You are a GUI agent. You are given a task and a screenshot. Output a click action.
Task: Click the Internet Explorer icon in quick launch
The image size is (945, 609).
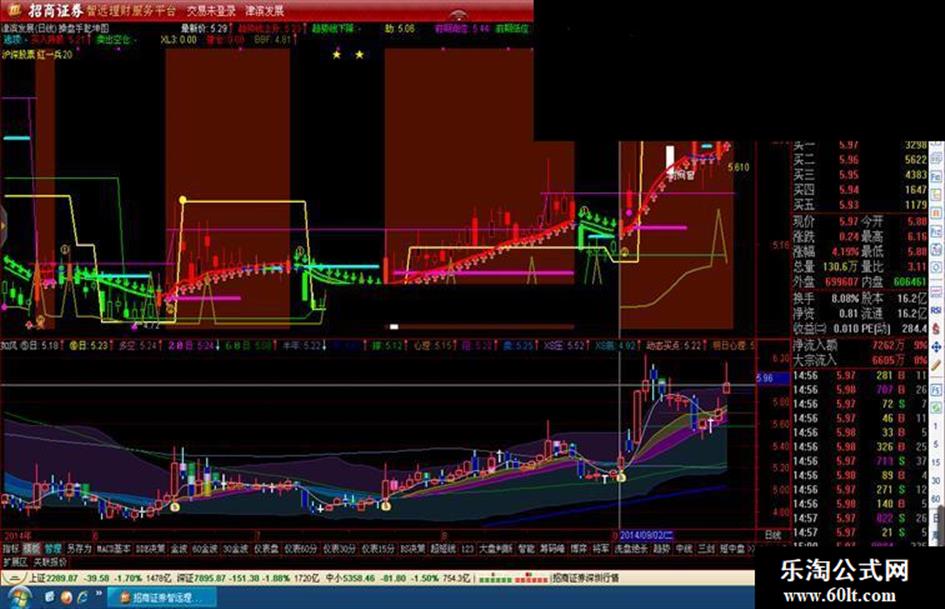coord(81,598)
